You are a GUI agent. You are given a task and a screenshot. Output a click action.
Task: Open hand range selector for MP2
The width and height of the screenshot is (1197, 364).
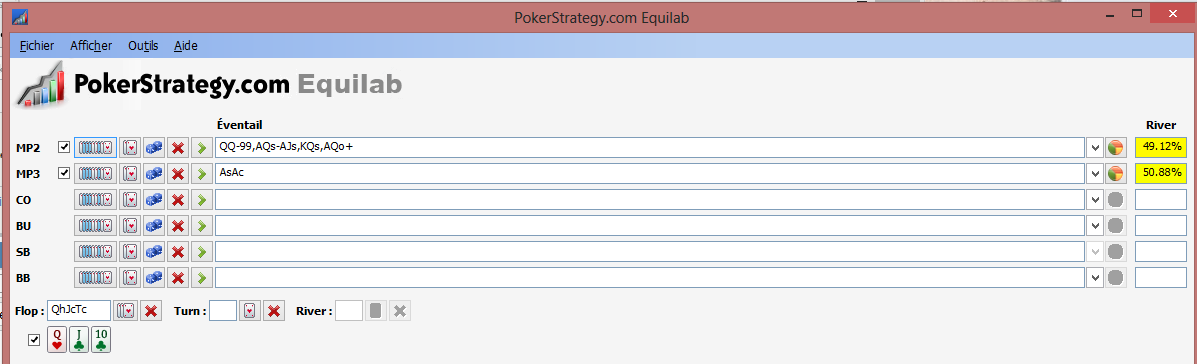click(x=95, y=147)
